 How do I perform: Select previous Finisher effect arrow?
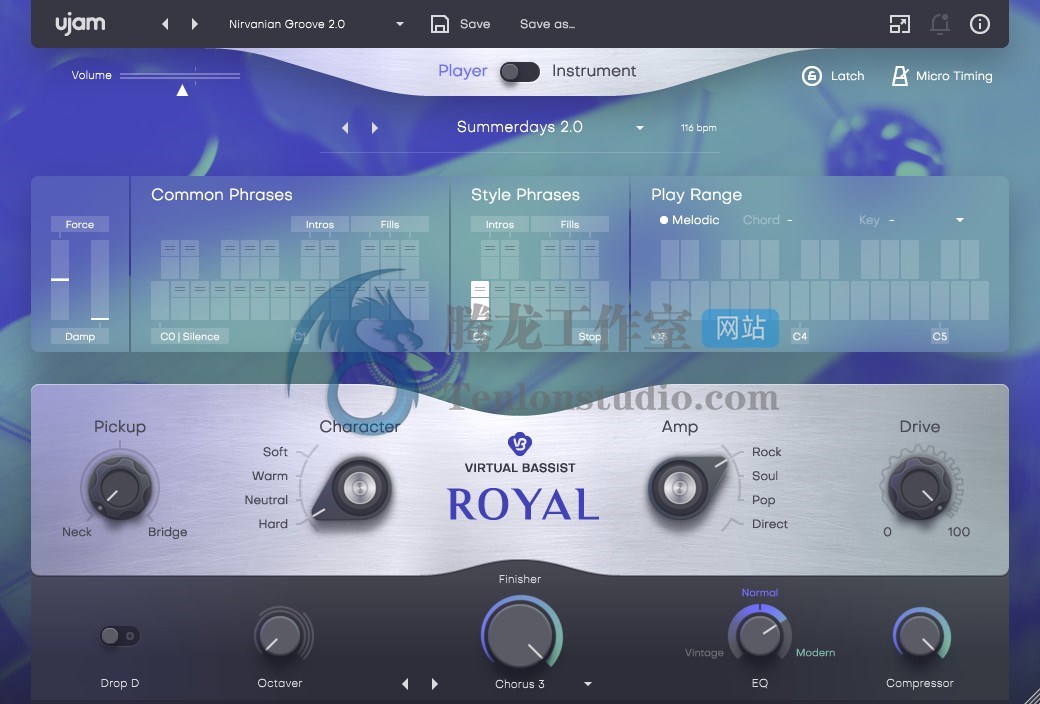[405, 683]
